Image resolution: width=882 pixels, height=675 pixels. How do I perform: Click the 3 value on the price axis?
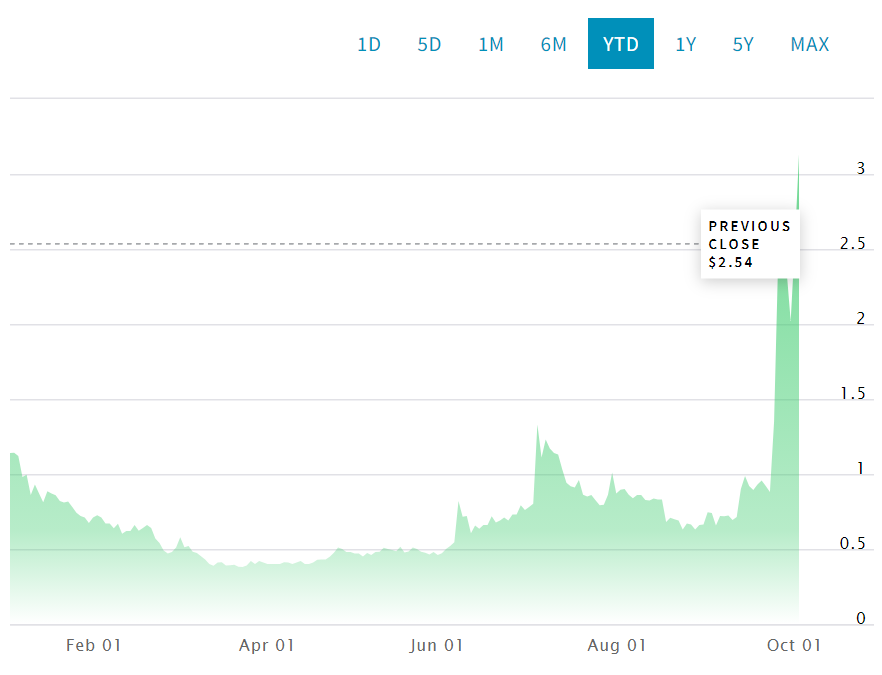[860, 169]
